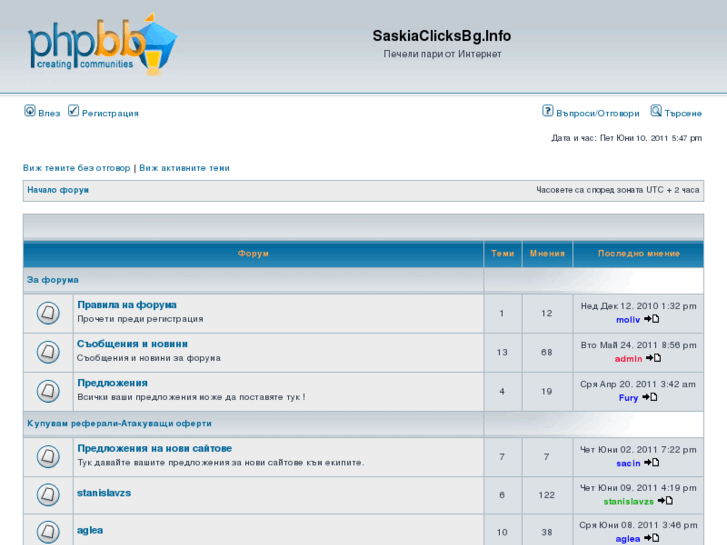Click the Последно мнение column header
Image resolution: width=727 pixels, height=545 pixels.
pos(638,253)
